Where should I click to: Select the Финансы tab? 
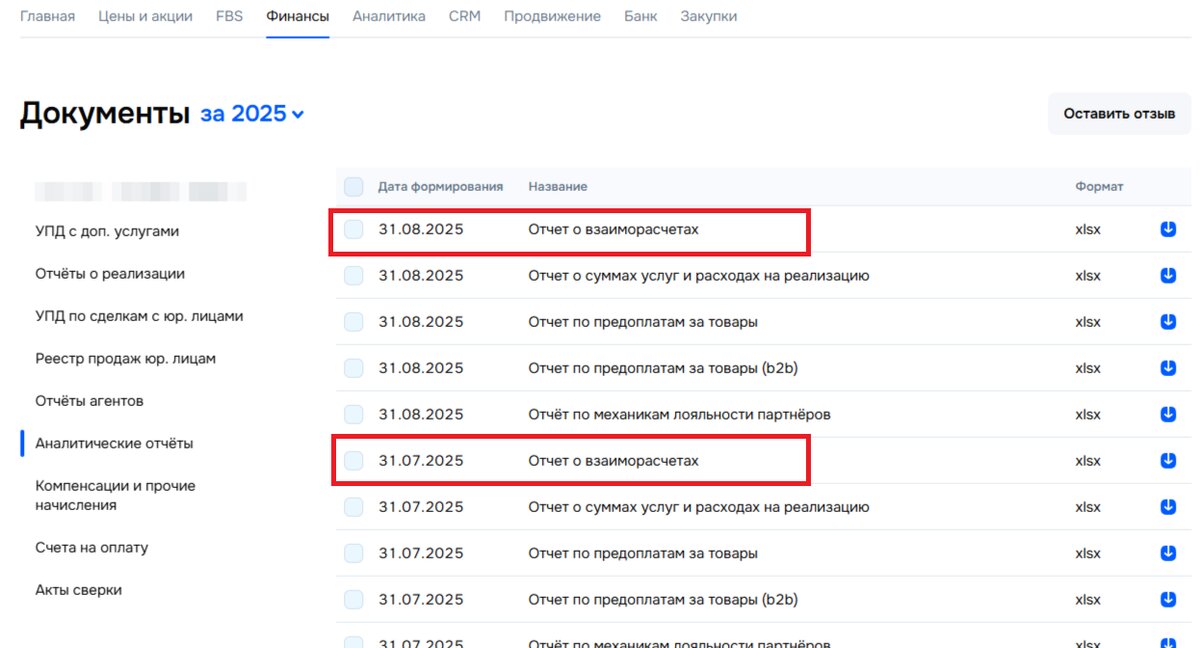[x=298, y=16]
